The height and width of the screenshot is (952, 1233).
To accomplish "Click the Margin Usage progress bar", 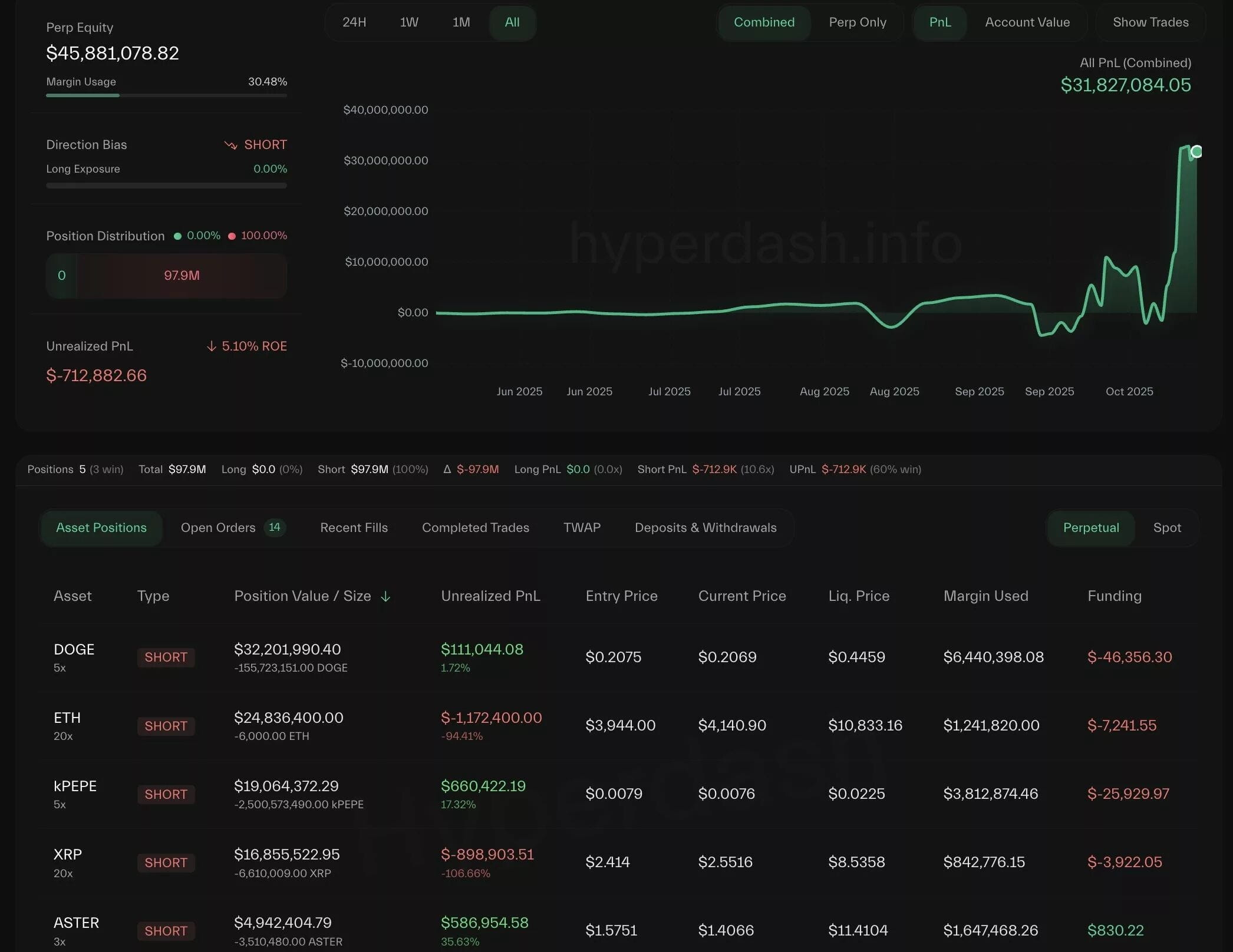I will [x=166, y=95].
